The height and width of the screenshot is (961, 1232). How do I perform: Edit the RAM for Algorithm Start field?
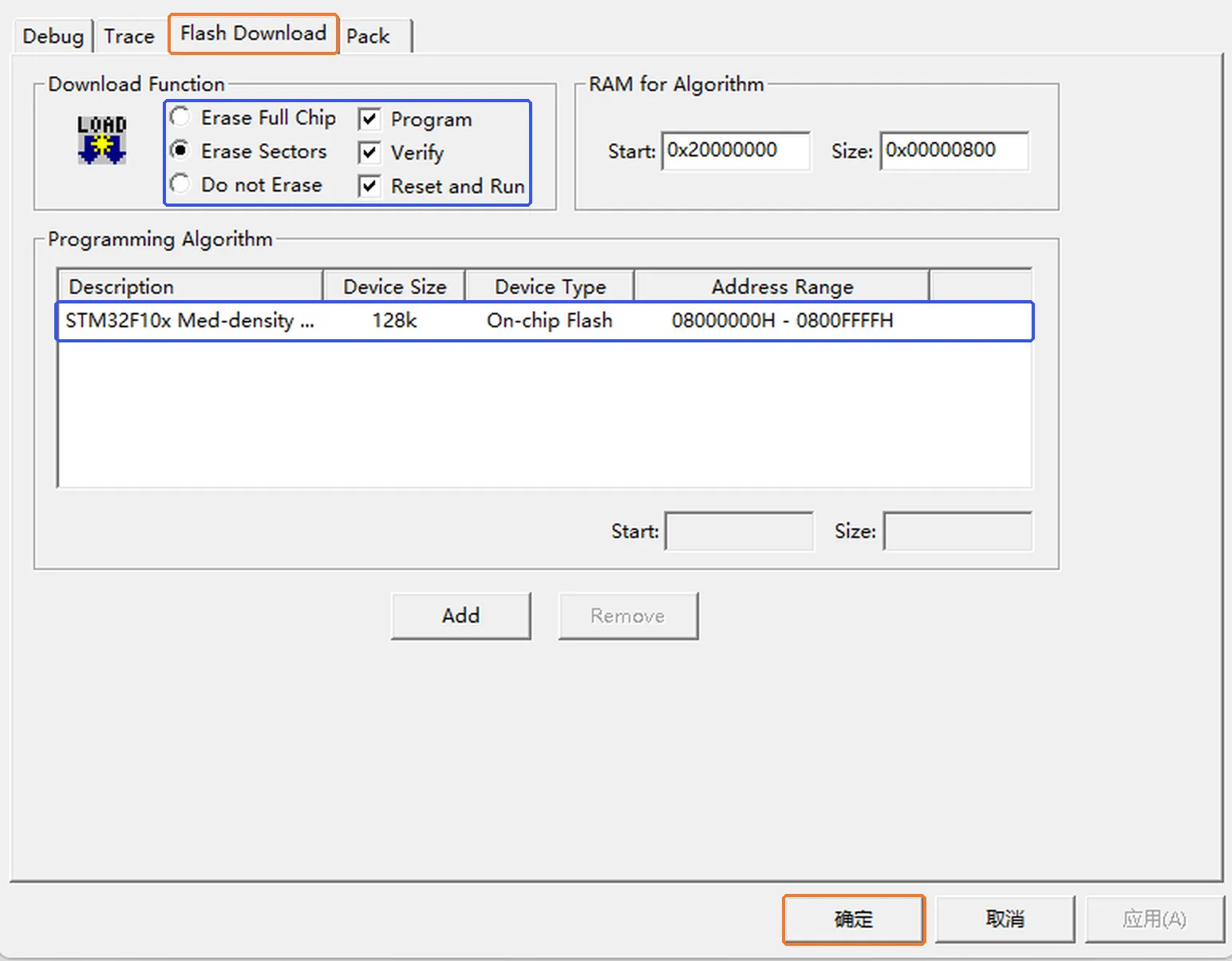click(x=736, y=151)
